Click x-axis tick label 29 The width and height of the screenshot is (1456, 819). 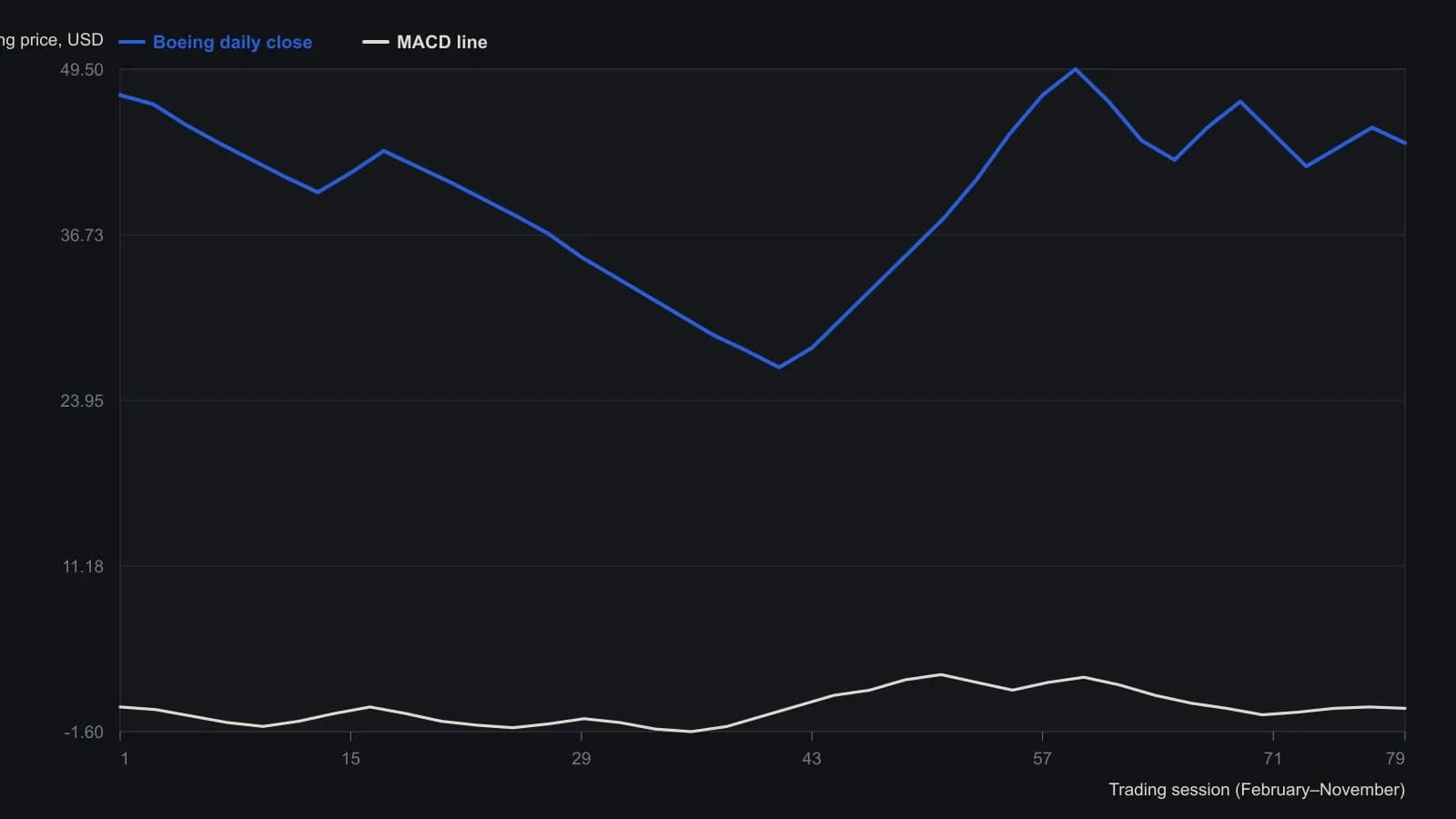(581, 758)
